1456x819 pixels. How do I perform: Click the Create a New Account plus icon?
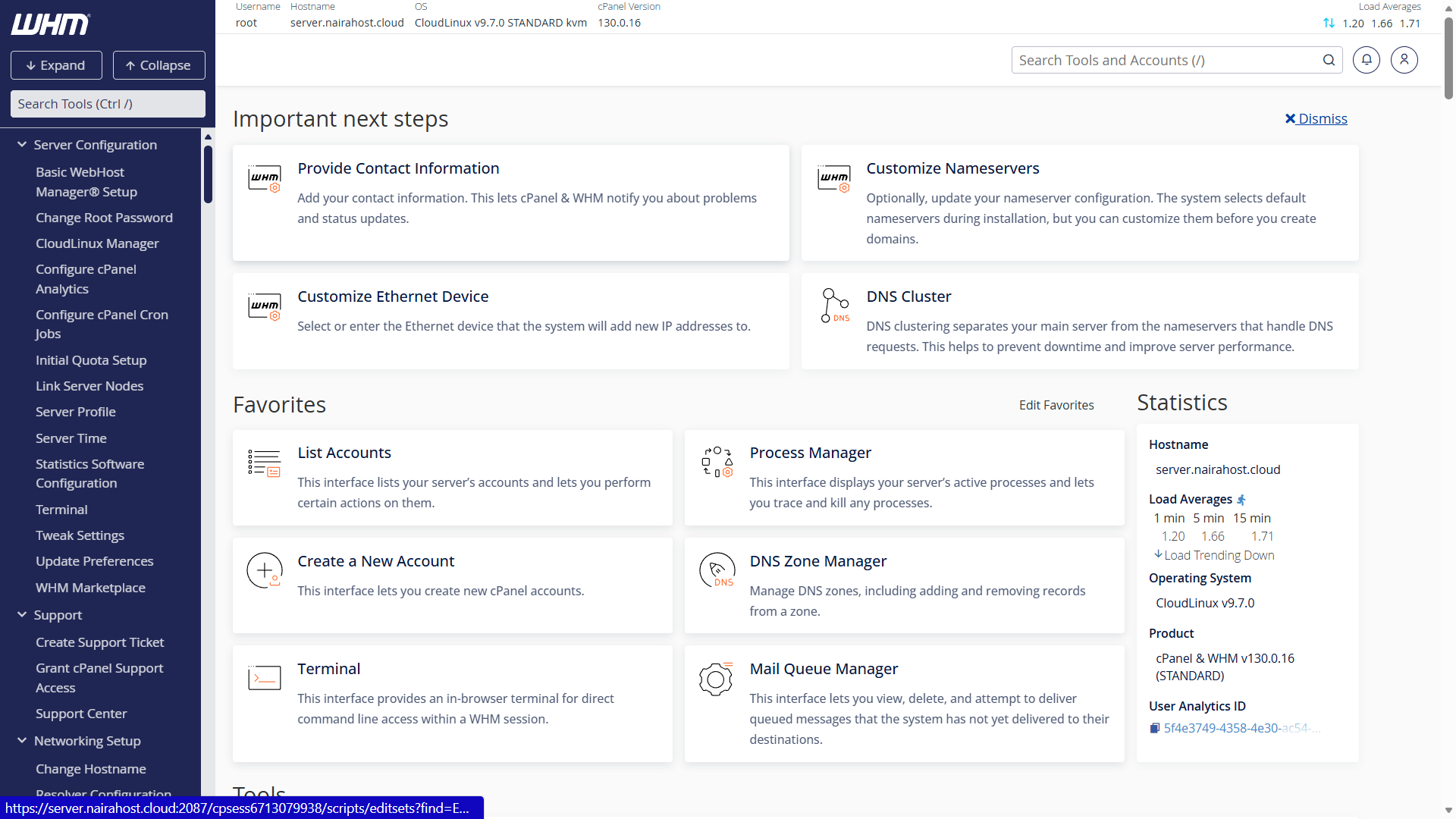265,570
